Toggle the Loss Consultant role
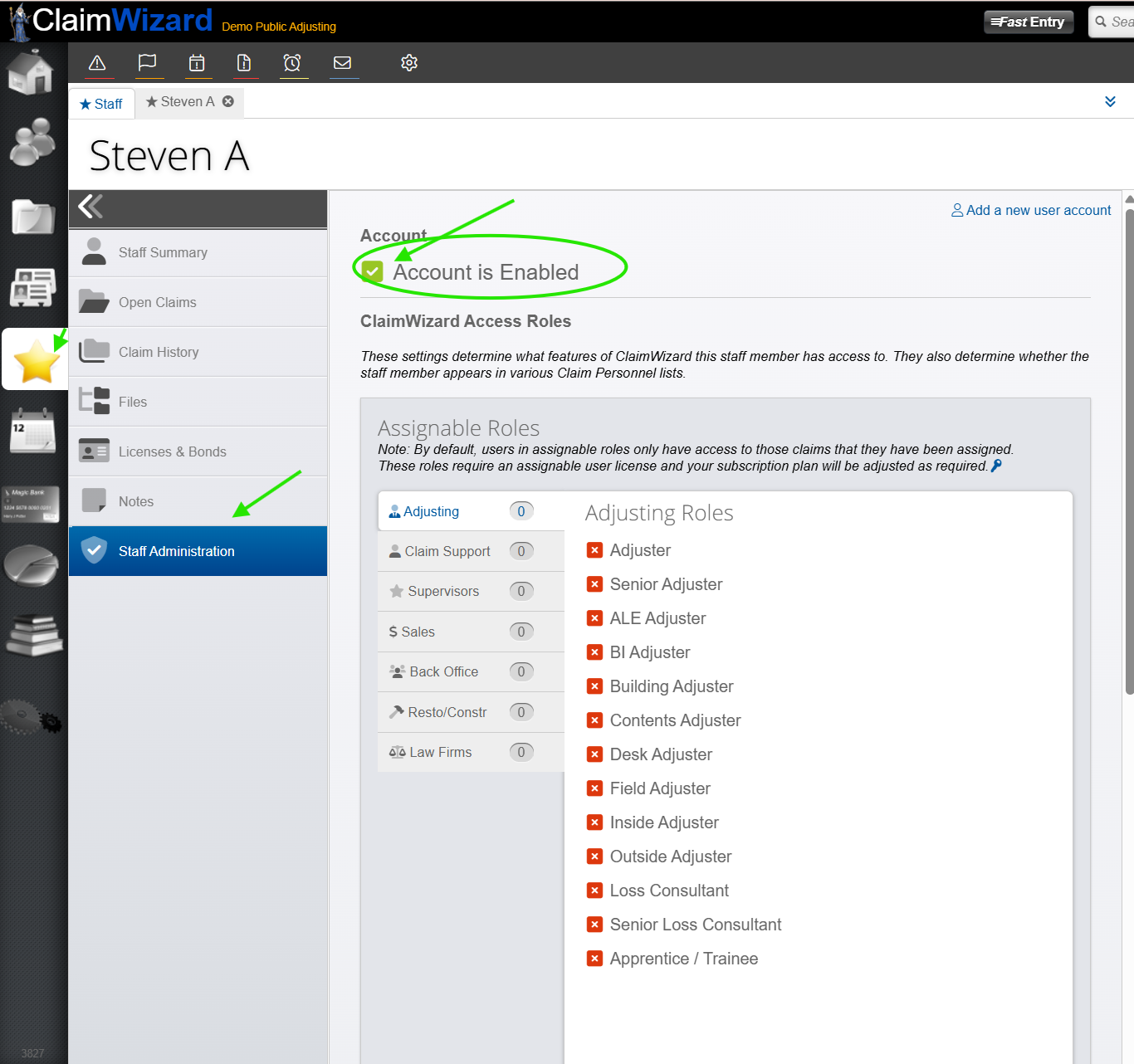Image resolution: width=1134 pixels, height=1064 pixels. tap(594, 891)
